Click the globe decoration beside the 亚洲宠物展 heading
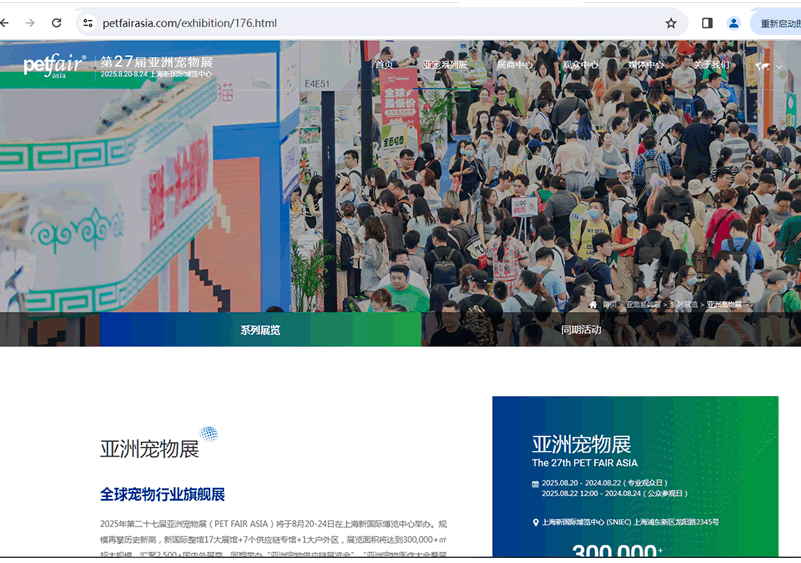Viewport: 801px width, 563px height. coord(208,434)
